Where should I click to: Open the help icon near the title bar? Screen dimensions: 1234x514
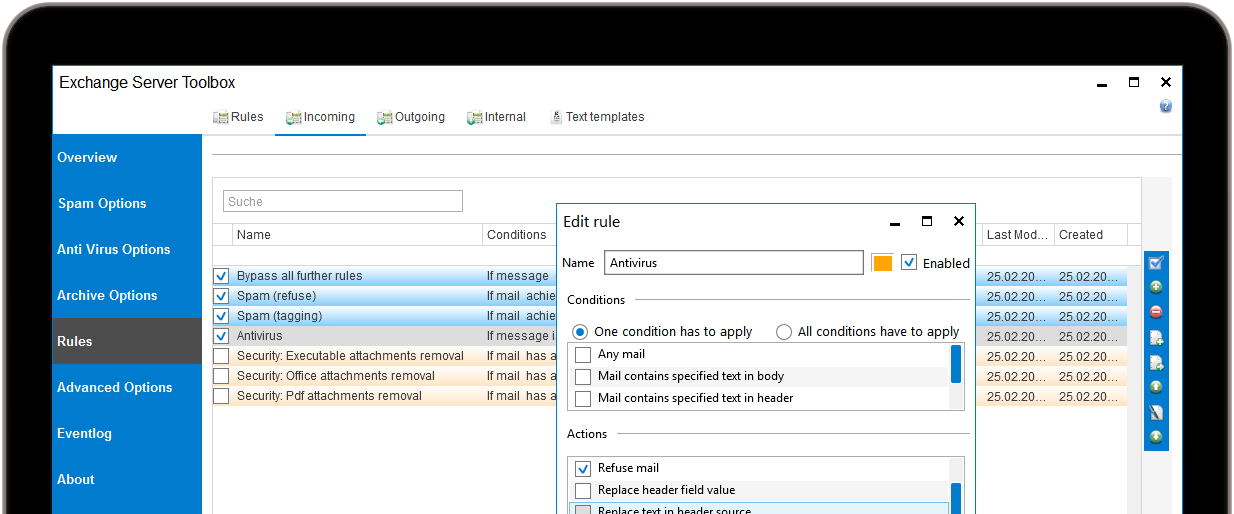1166,106
